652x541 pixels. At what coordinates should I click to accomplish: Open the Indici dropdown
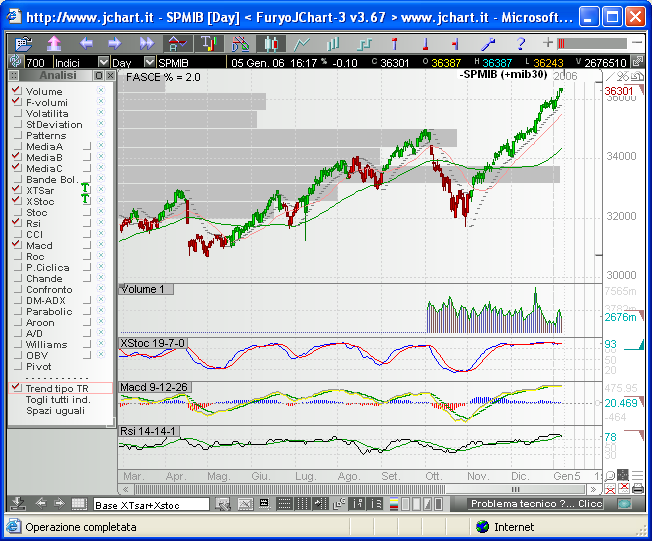pyautogui.click(x=103, y=62)
